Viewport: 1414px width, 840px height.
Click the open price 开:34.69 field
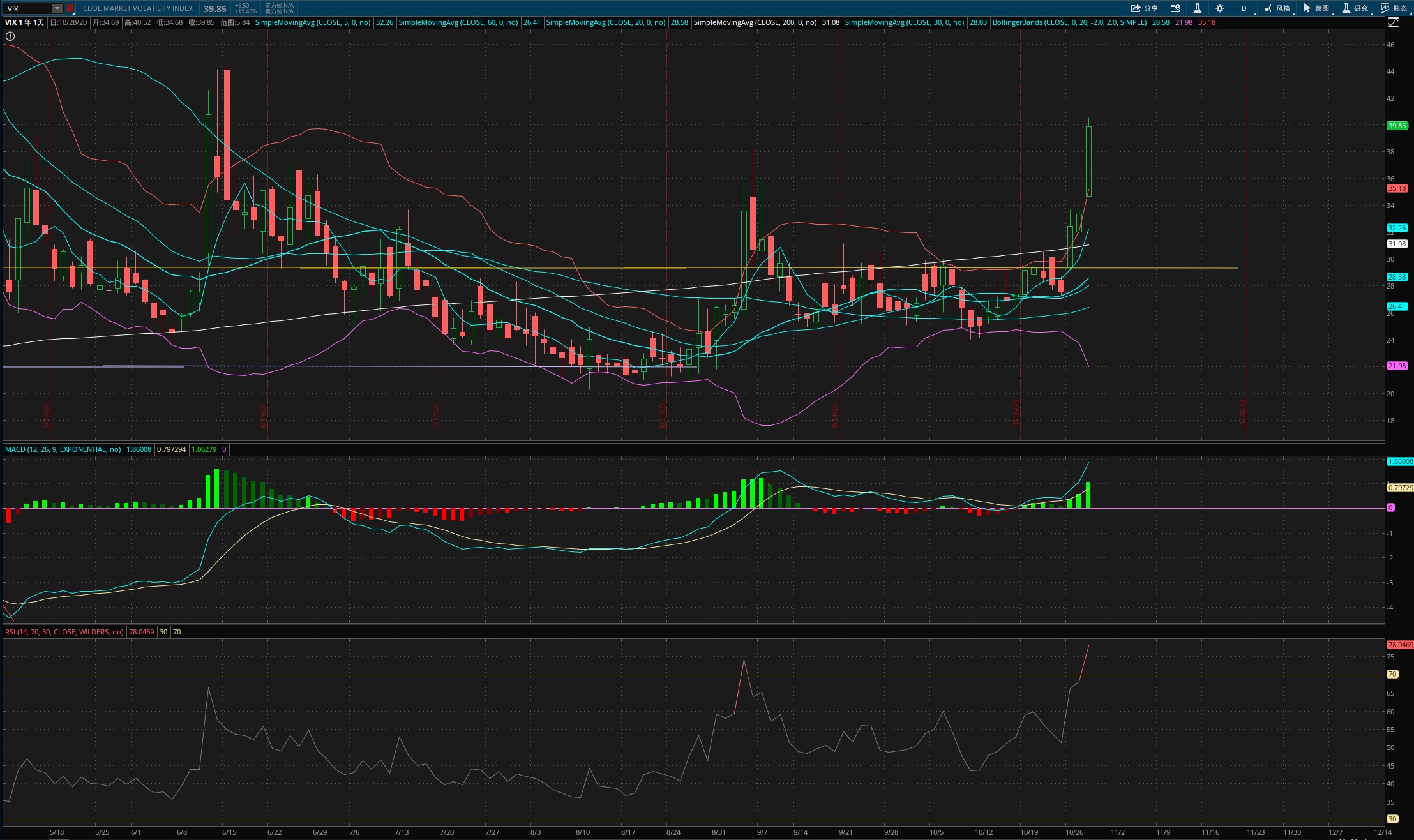click(x=106, y=22)
